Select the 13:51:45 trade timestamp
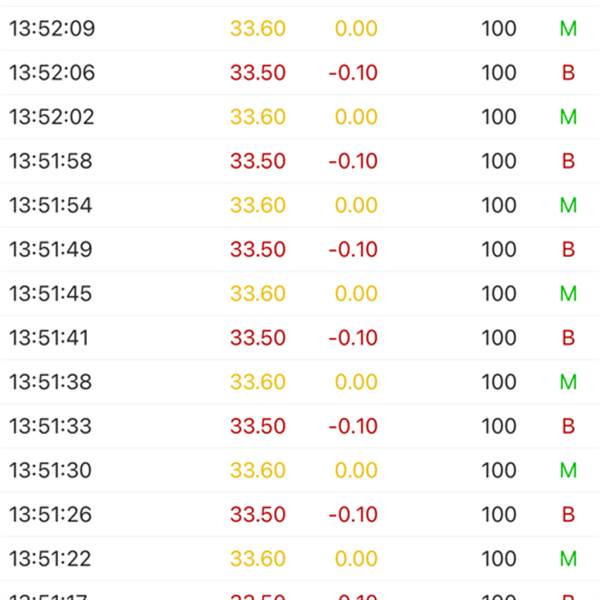 (52, 293)
